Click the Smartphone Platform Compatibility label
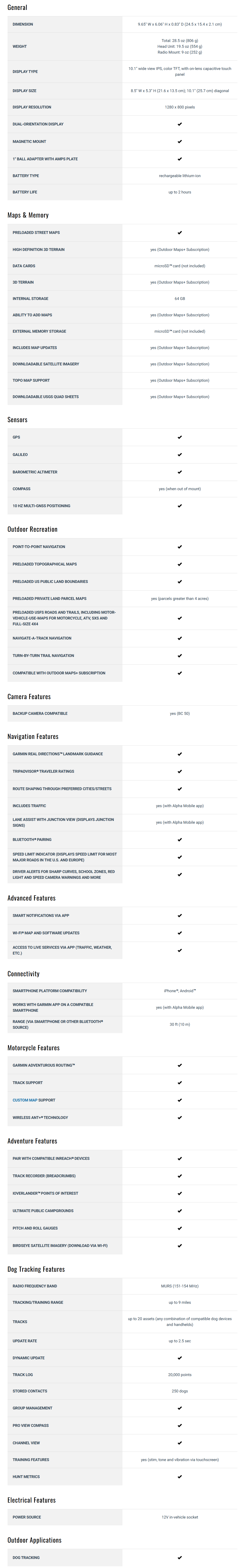Viewport: 238px width, 1568px height. point(50,991)
